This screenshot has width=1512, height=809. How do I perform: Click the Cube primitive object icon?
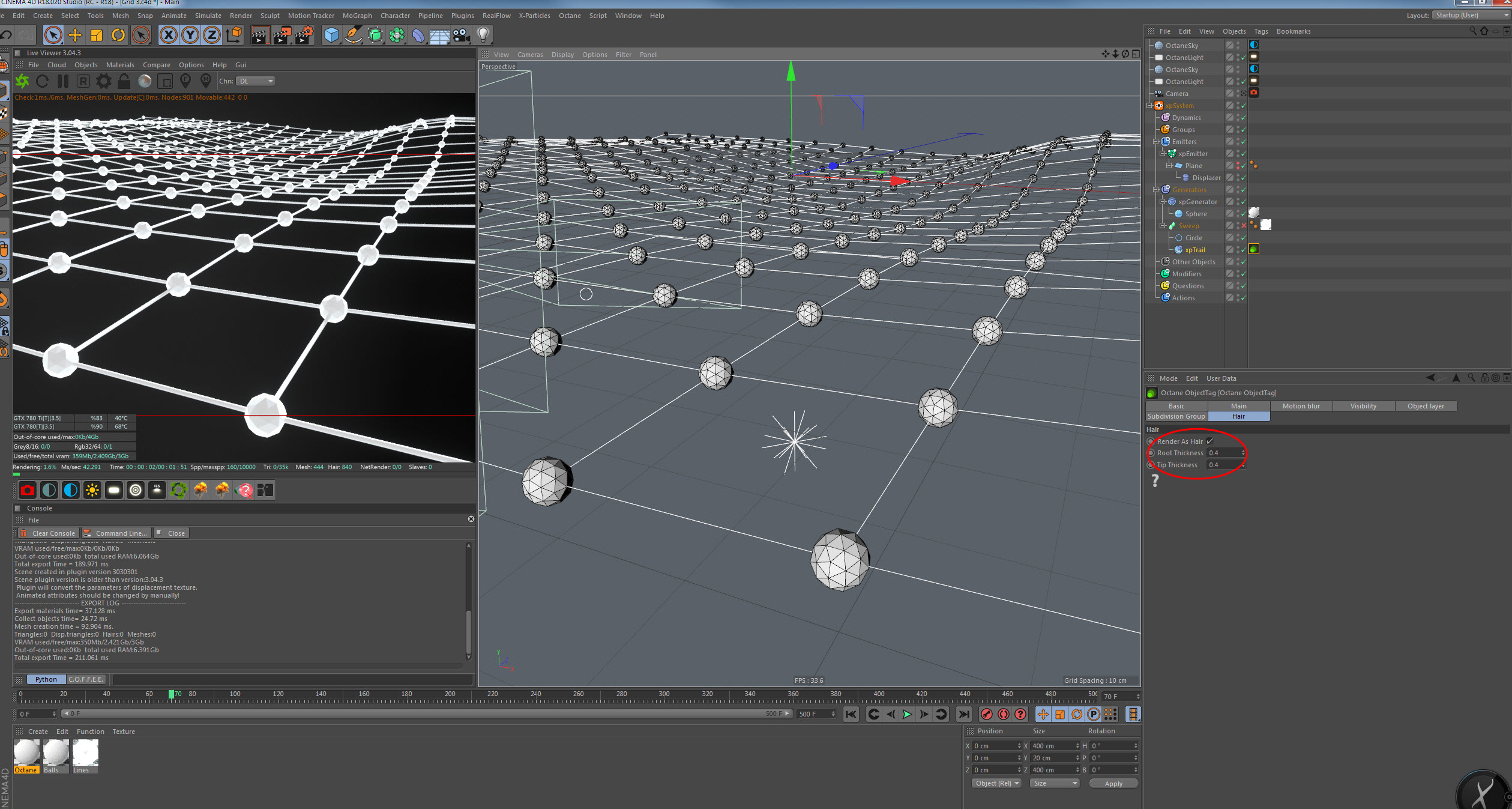(331, 35)
